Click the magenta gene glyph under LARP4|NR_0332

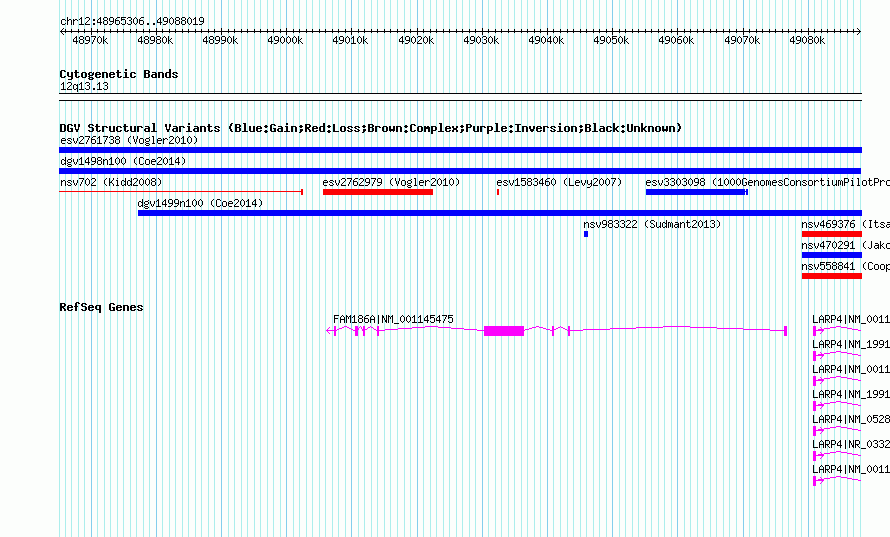click(x=837, y=456)
